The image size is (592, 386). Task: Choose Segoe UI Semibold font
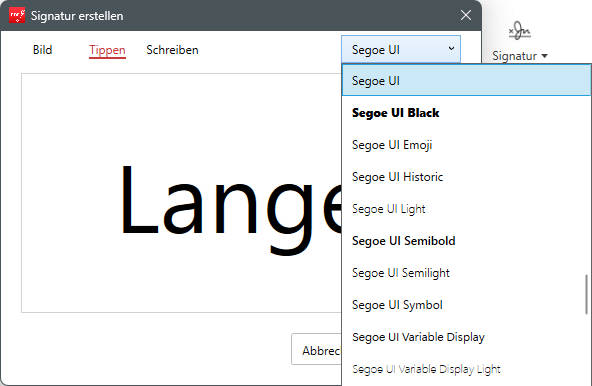pos(466,241)
